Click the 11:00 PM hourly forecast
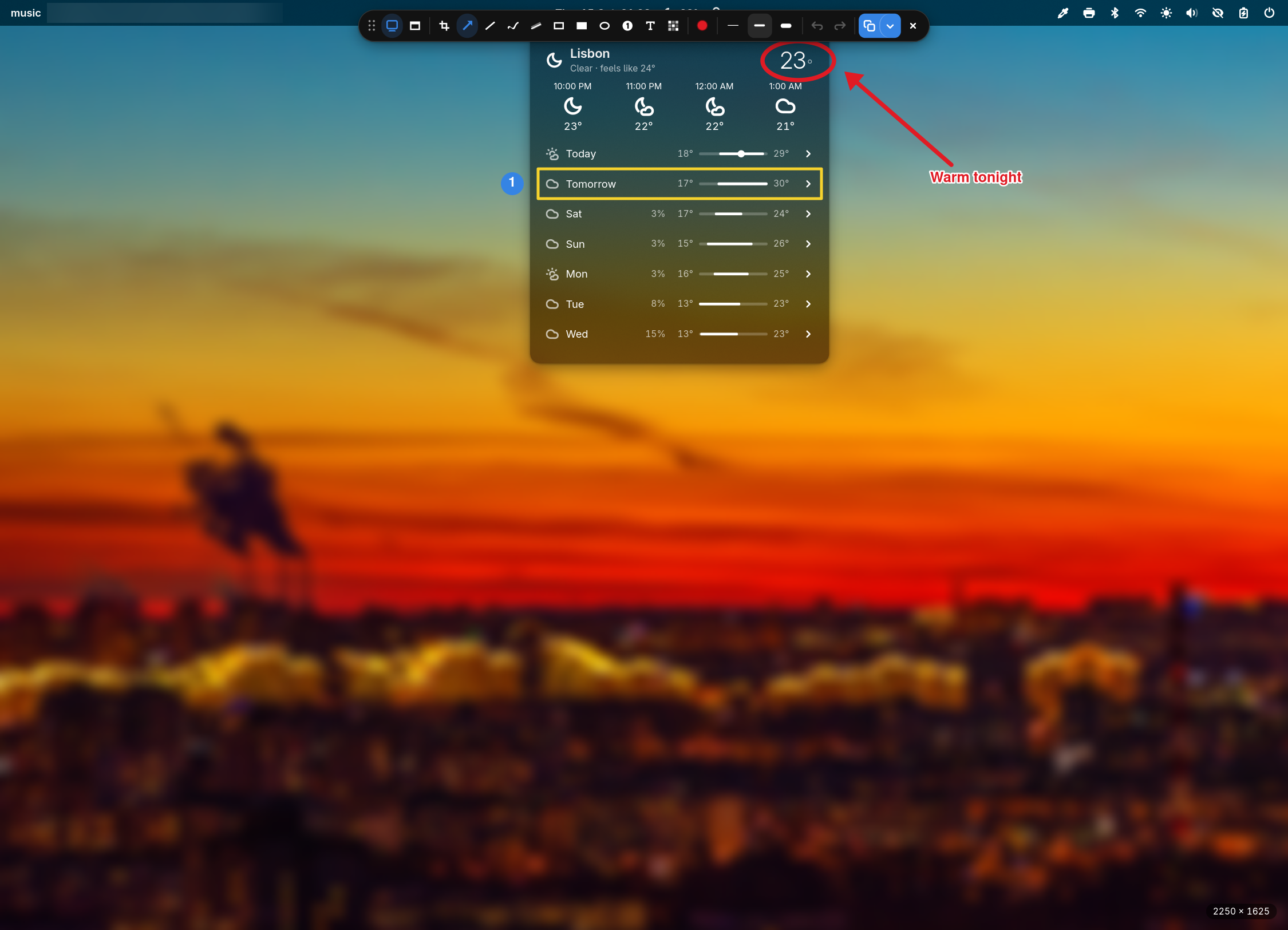 tap(644, 106)
